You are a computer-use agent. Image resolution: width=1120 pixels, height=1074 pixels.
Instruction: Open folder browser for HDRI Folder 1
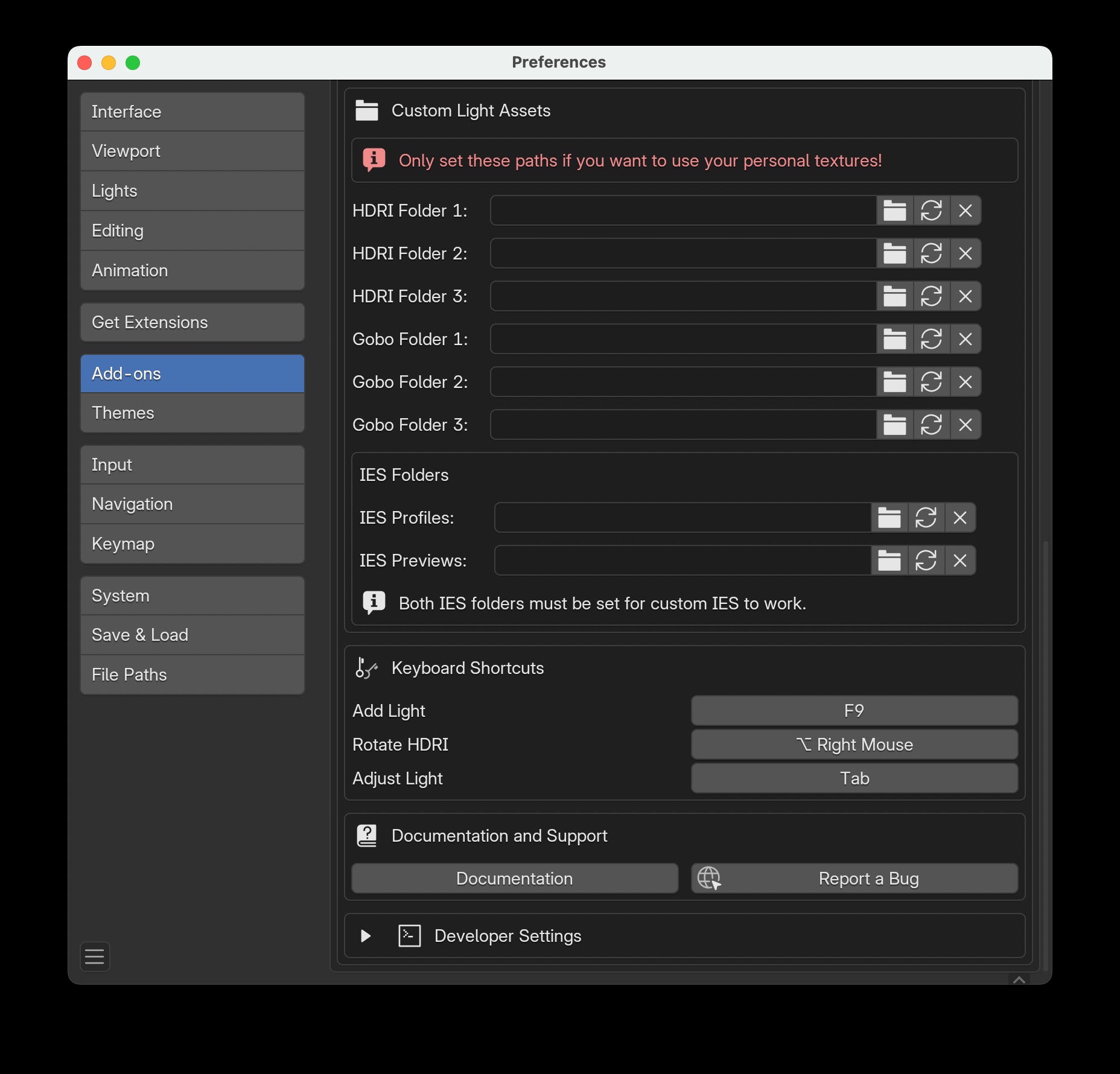point(895,211)
